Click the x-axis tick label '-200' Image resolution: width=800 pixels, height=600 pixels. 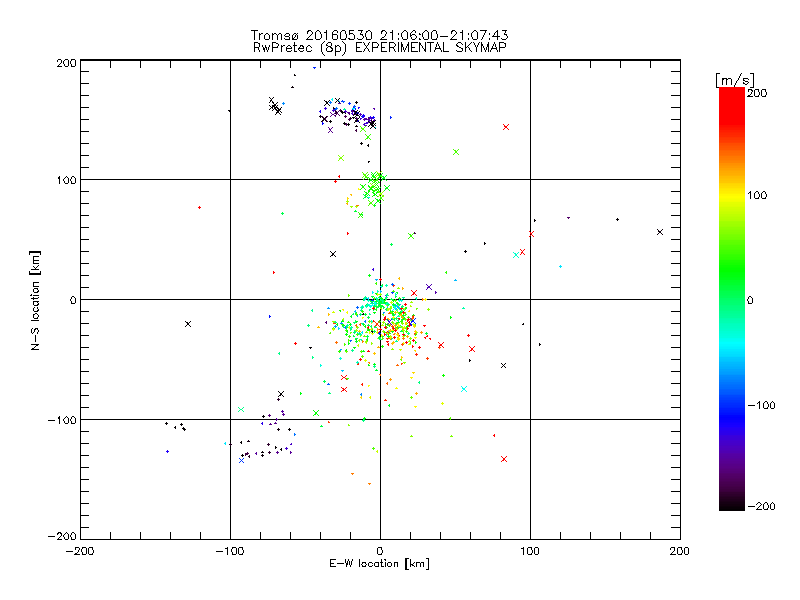[x=80, y=552]
